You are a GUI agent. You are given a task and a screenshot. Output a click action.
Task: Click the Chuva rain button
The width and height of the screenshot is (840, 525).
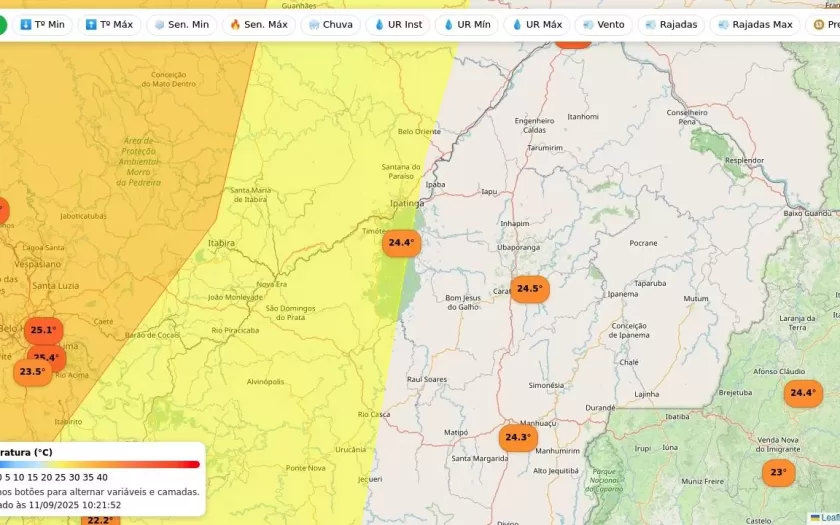pyautogui.click(x=330, y=24)
